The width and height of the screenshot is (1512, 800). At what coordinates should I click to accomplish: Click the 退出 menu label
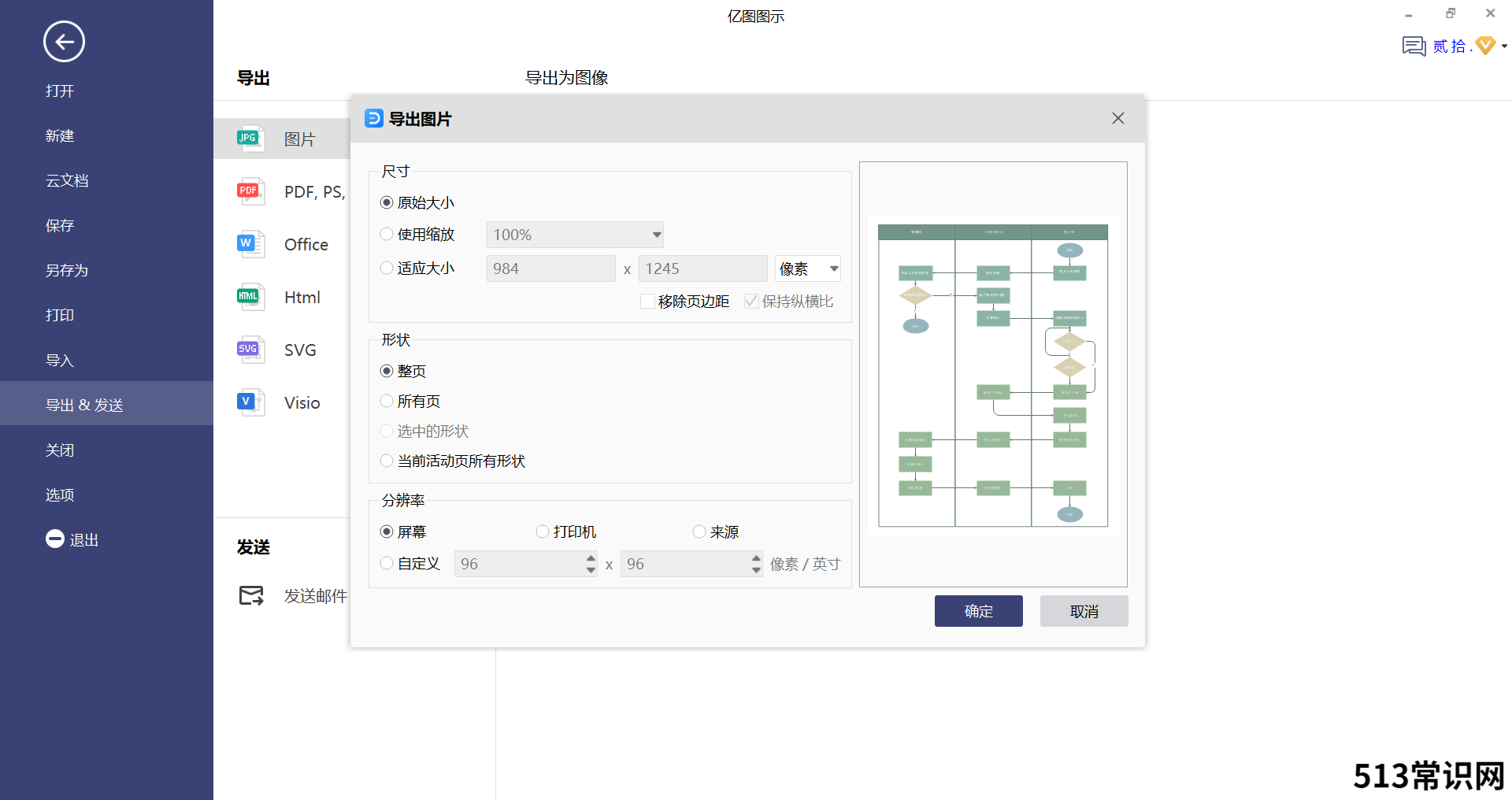(84, 540)
